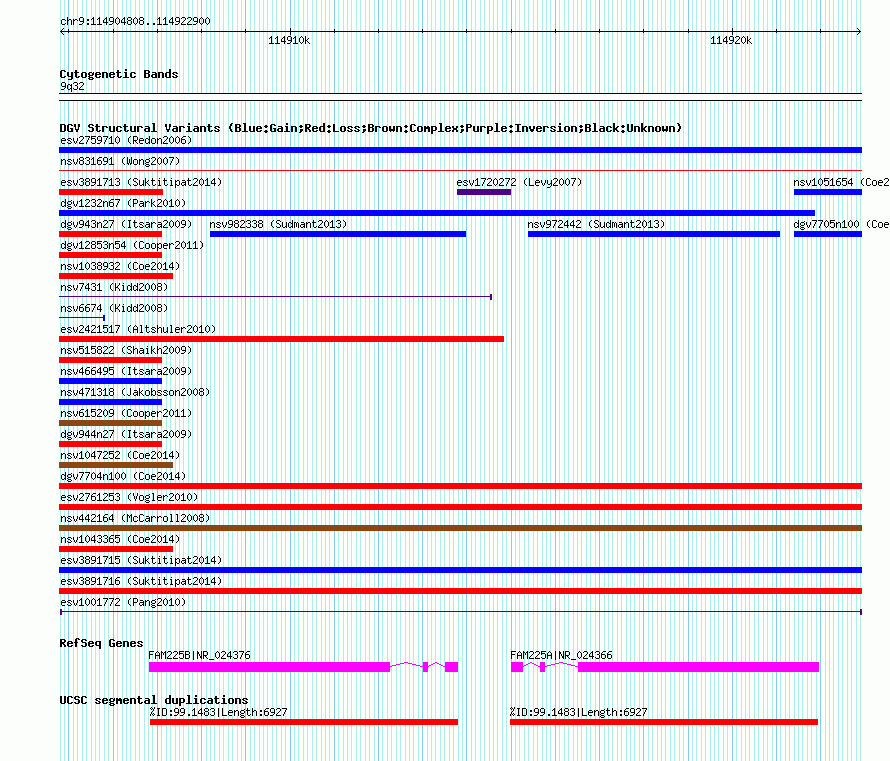Open the esv3891713 (Suktitipat2014) variant label
Screen dimensions: 890x761
pyautogui.click(x=141, y=182)
